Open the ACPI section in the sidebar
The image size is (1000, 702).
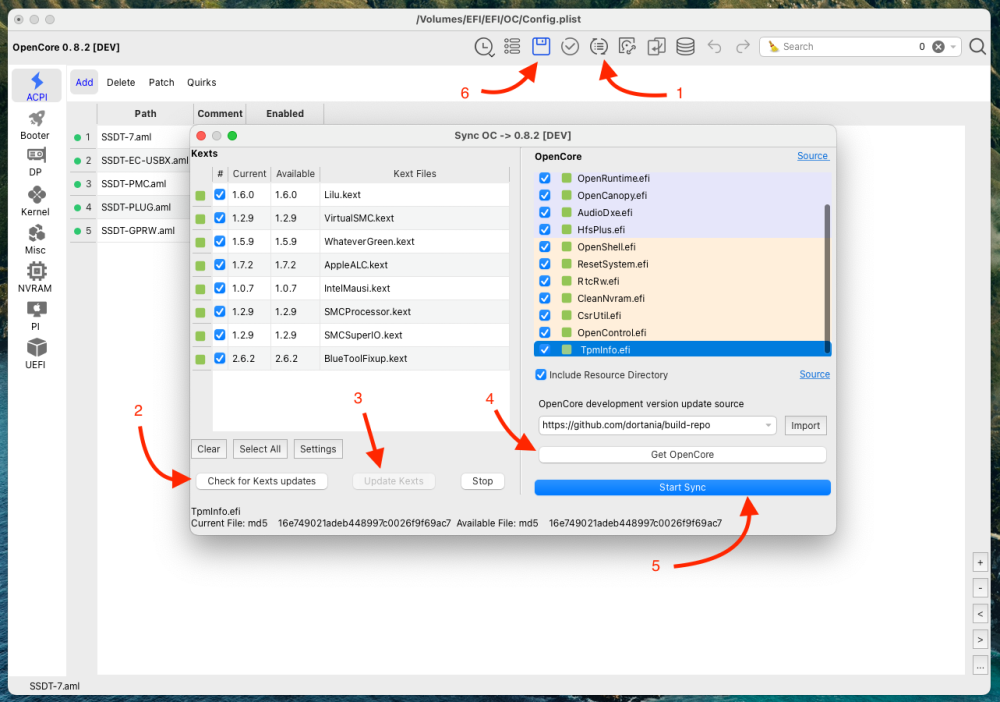[x=36, y=85]
